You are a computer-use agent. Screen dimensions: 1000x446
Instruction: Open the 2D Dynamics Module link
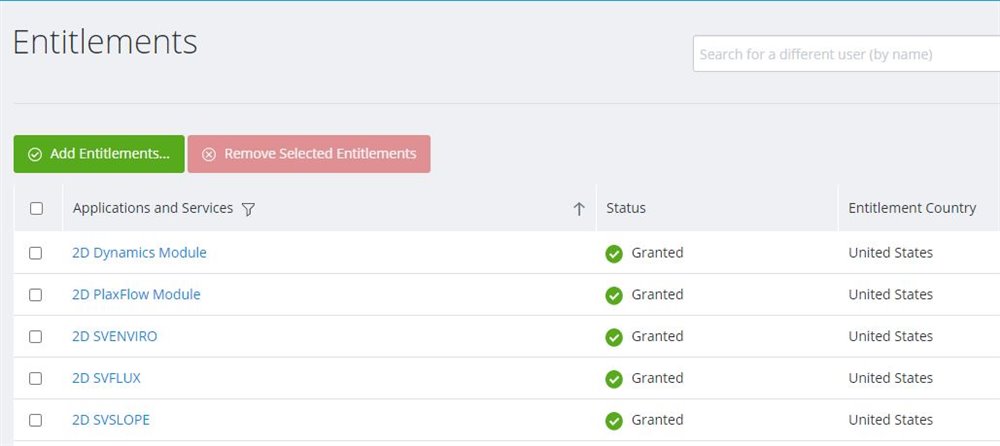[x=139, y=253]
